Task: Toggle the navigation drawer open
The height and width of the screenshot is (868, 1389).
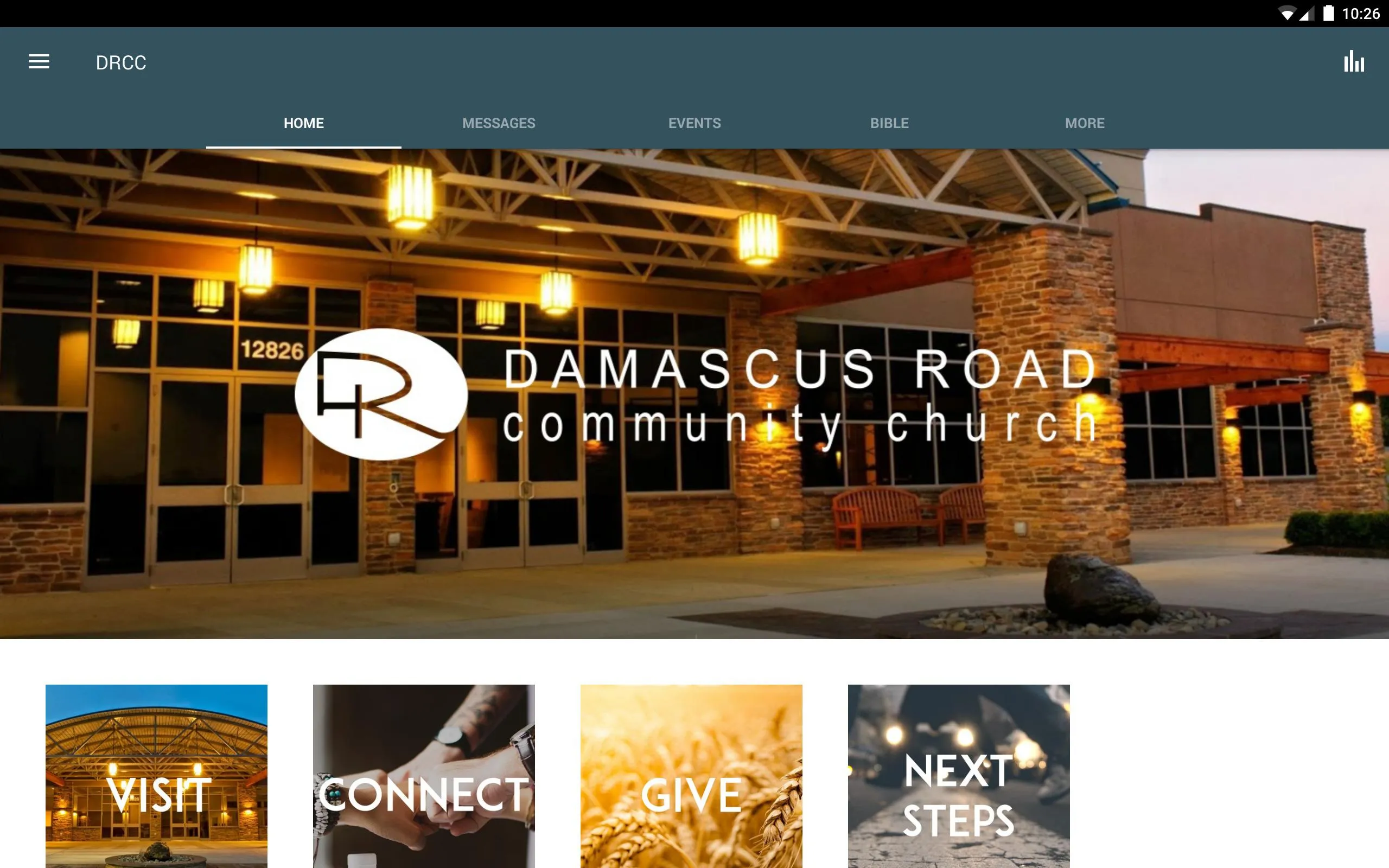Action: point(38,62)
